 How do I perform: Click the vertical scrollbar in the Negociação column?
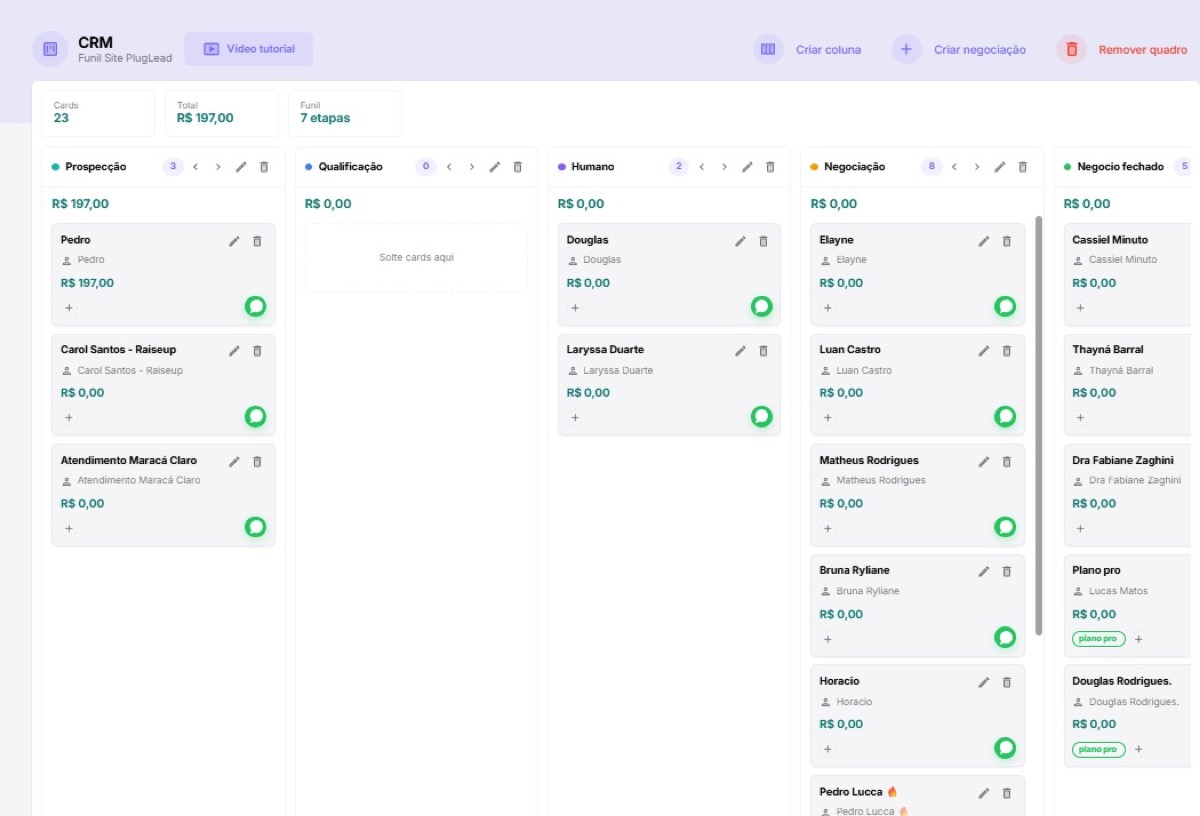1039,425
